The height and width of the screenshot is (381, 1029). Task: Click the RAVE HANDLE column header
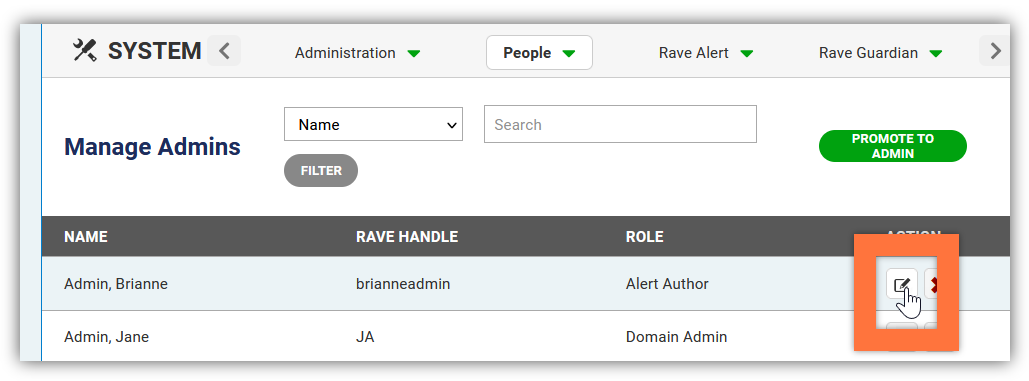[x=407, y=237]
